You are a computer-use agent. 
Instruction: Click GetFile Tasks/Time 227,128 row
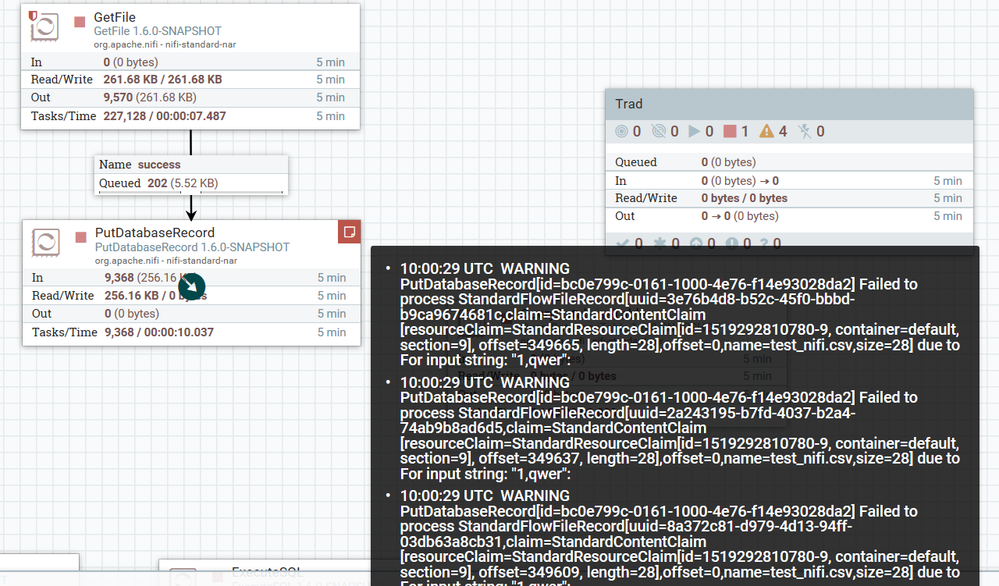point(190,116)
